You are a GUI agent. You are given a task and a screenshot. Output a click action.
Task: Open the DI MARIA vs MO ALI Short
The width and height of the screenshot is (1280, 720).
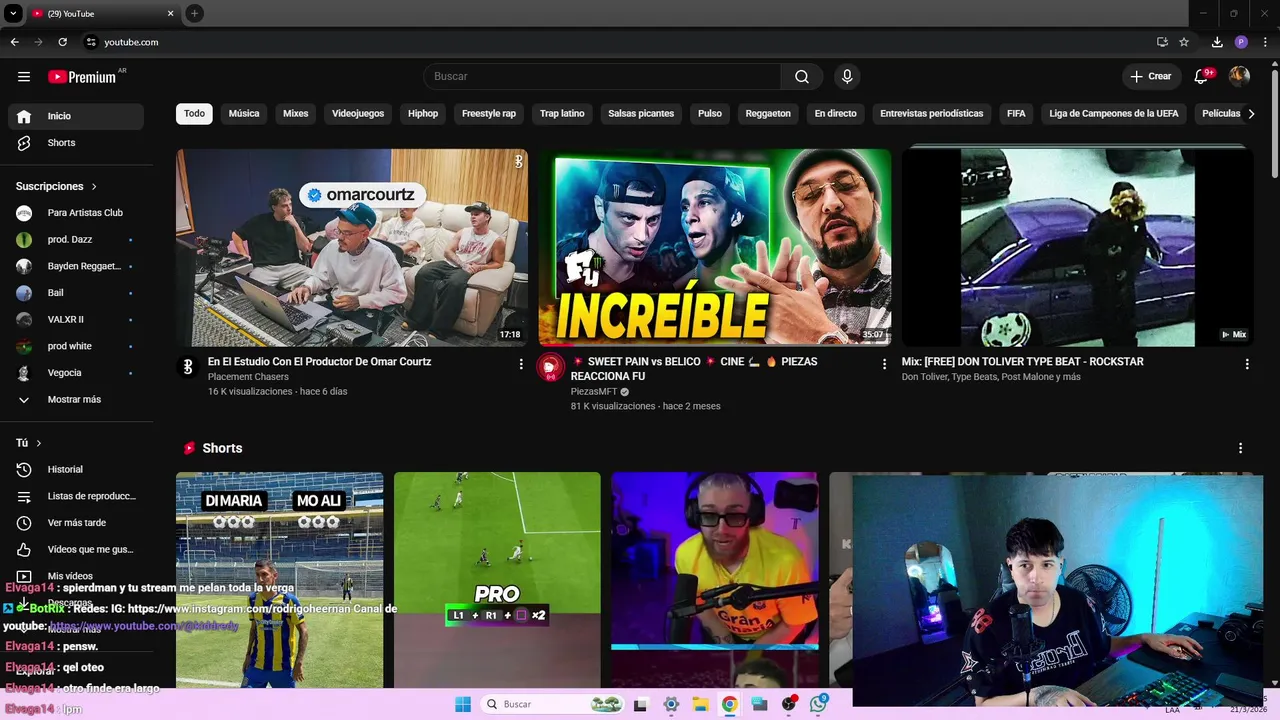coord(279,580)
